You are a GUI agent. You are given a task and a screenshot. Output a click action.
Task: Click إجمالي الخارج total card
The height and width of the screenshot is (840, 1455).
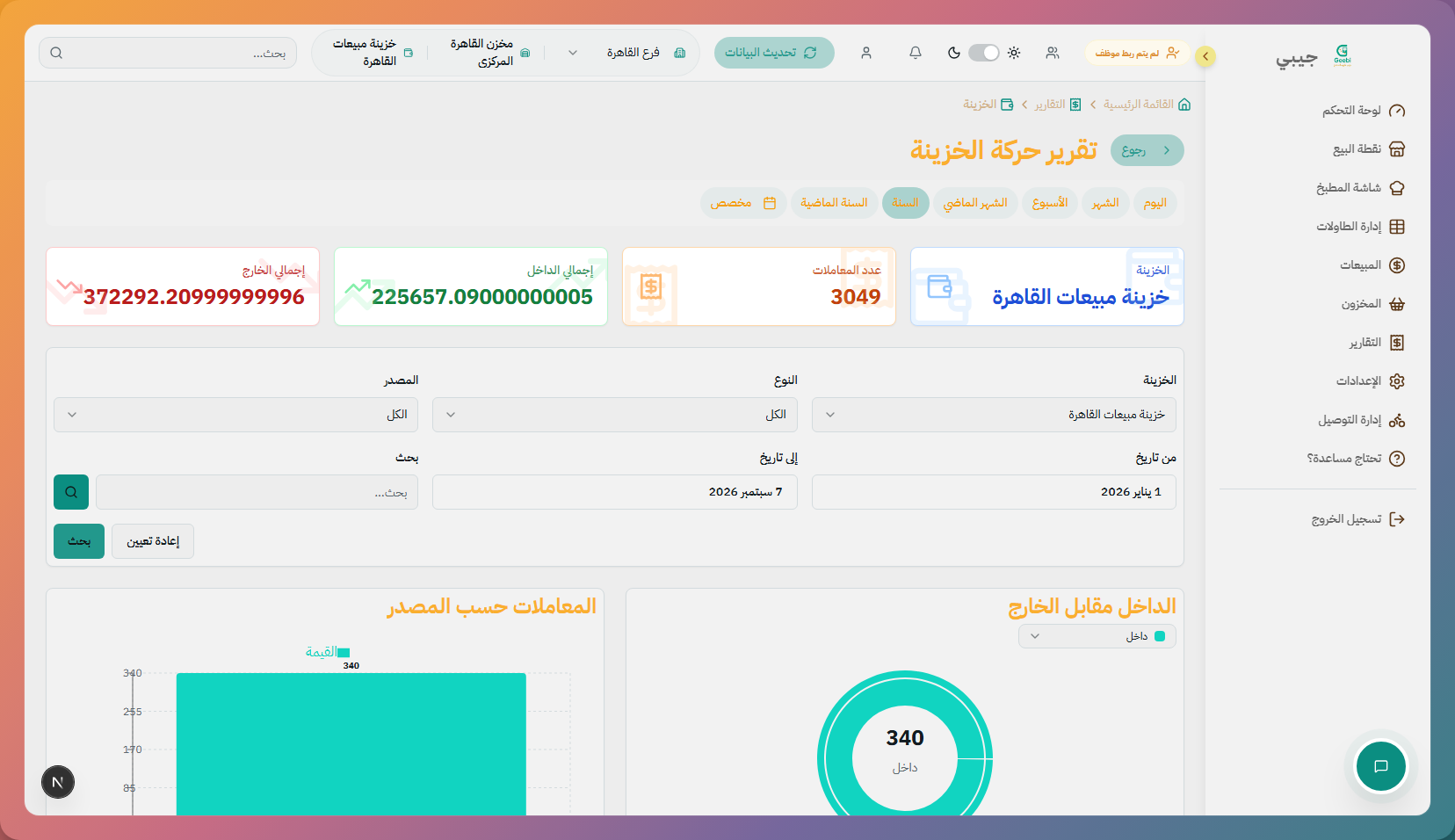[183, 286]
